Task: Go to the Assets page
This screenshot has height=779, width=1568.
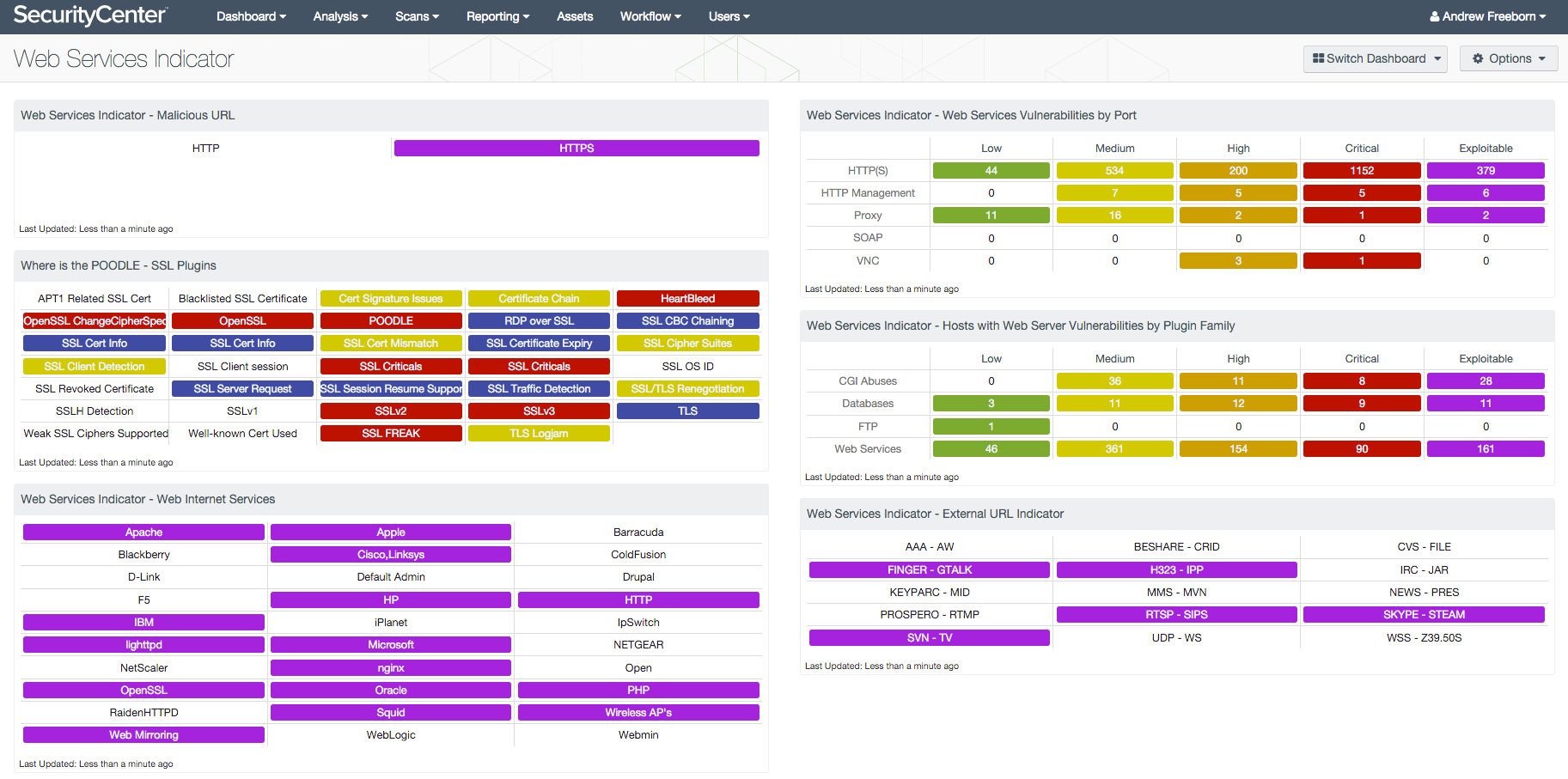Action: pos(575,16)
